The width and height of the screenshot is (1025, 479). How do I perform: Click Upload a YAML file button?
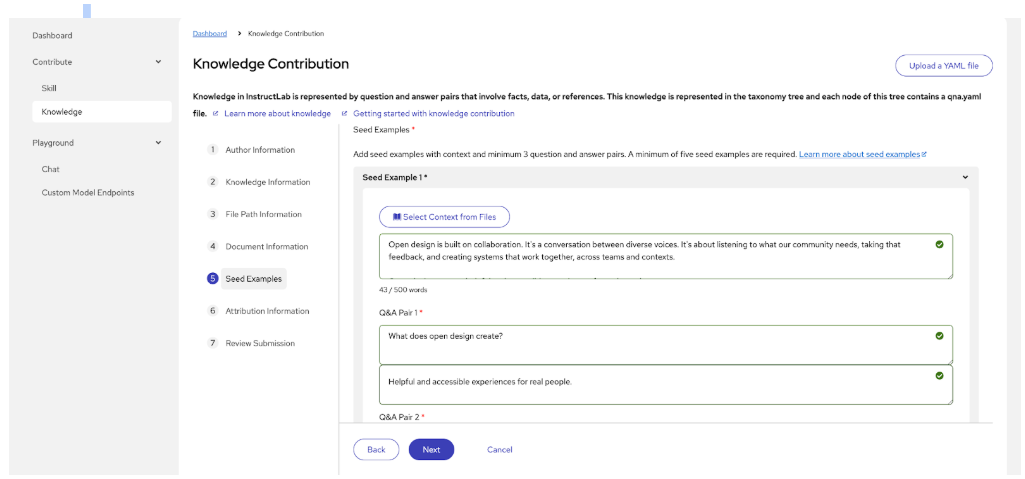tap(944, 66)
